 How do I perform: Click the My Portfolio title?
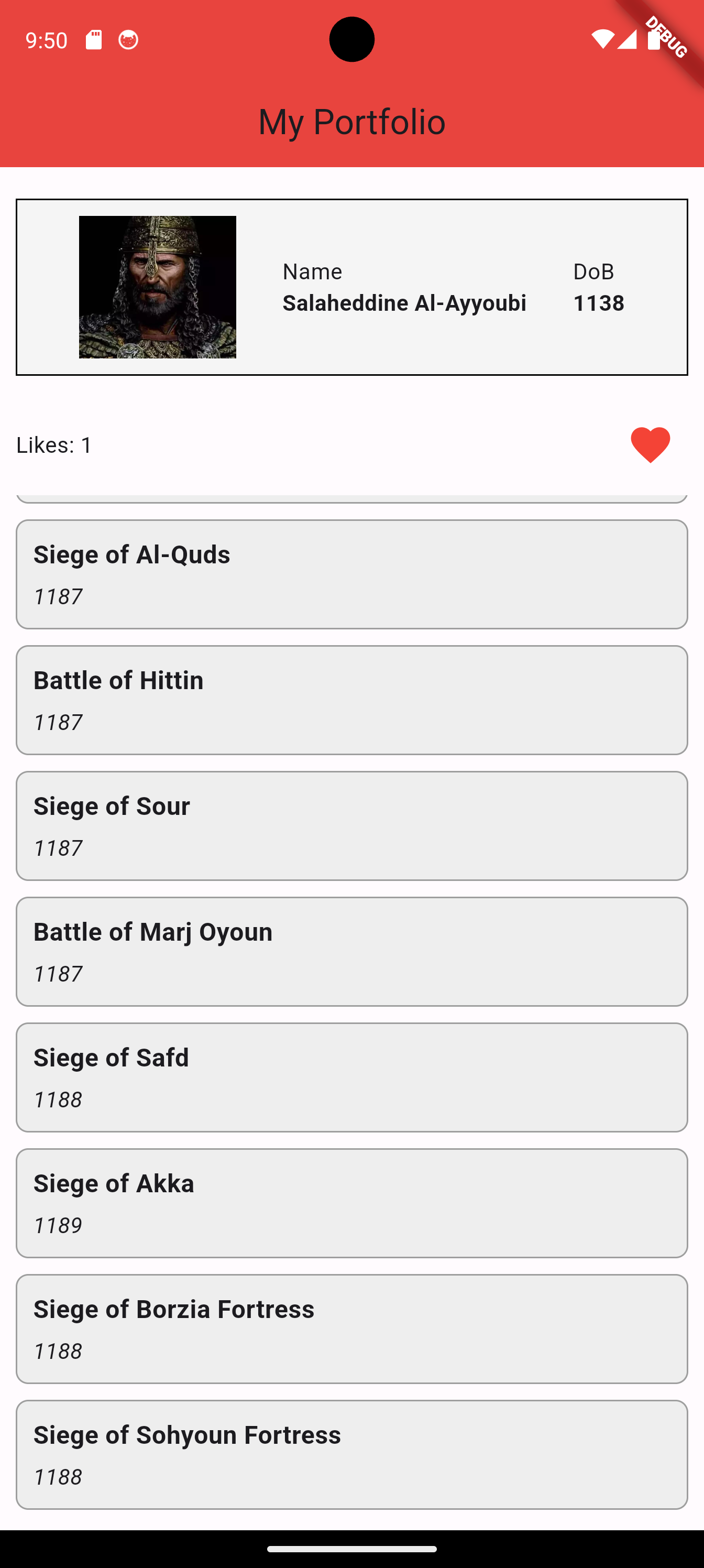coord(351,121)
